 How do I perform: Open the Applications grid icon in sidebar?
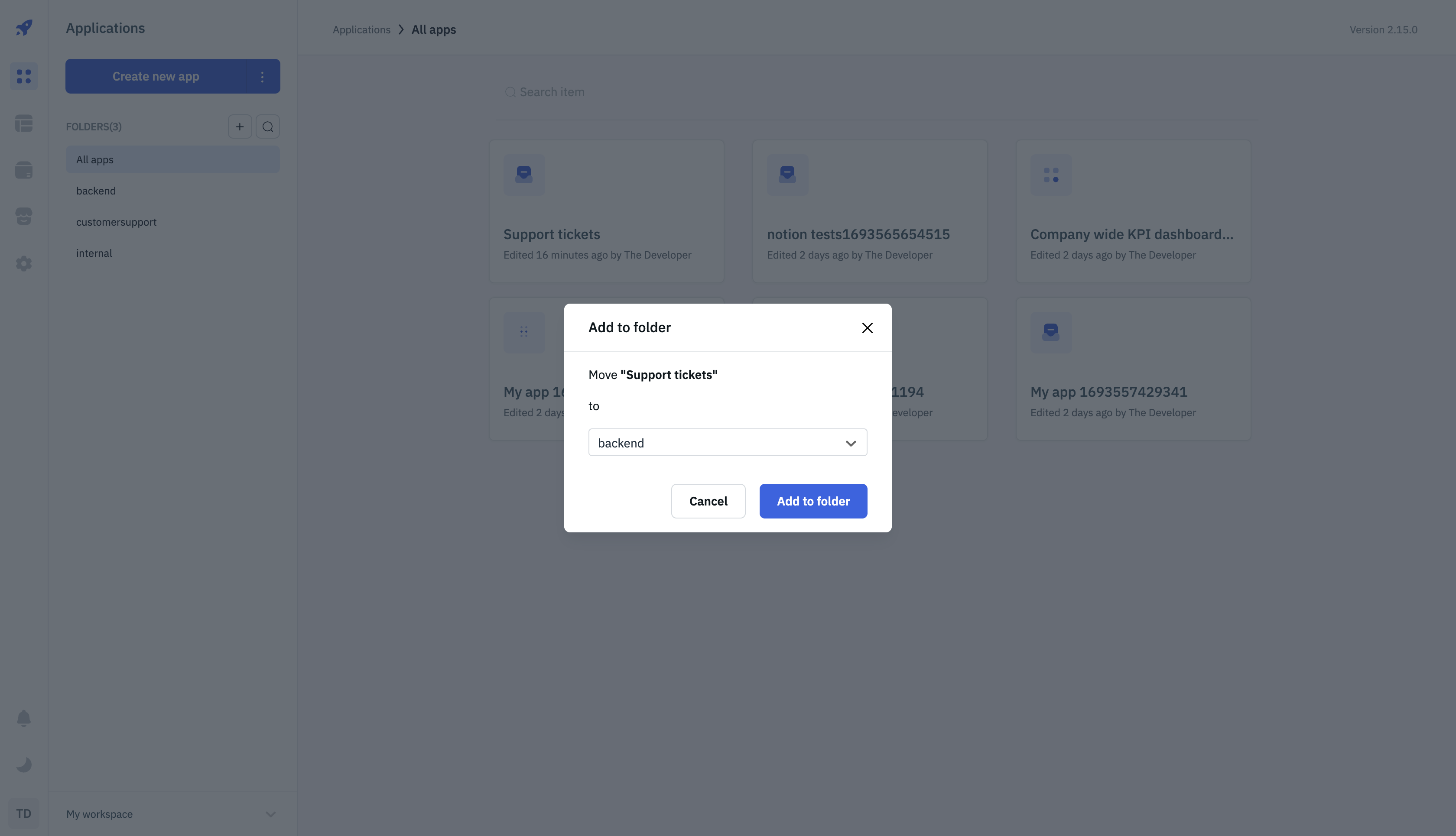click(x=23, y=76)
